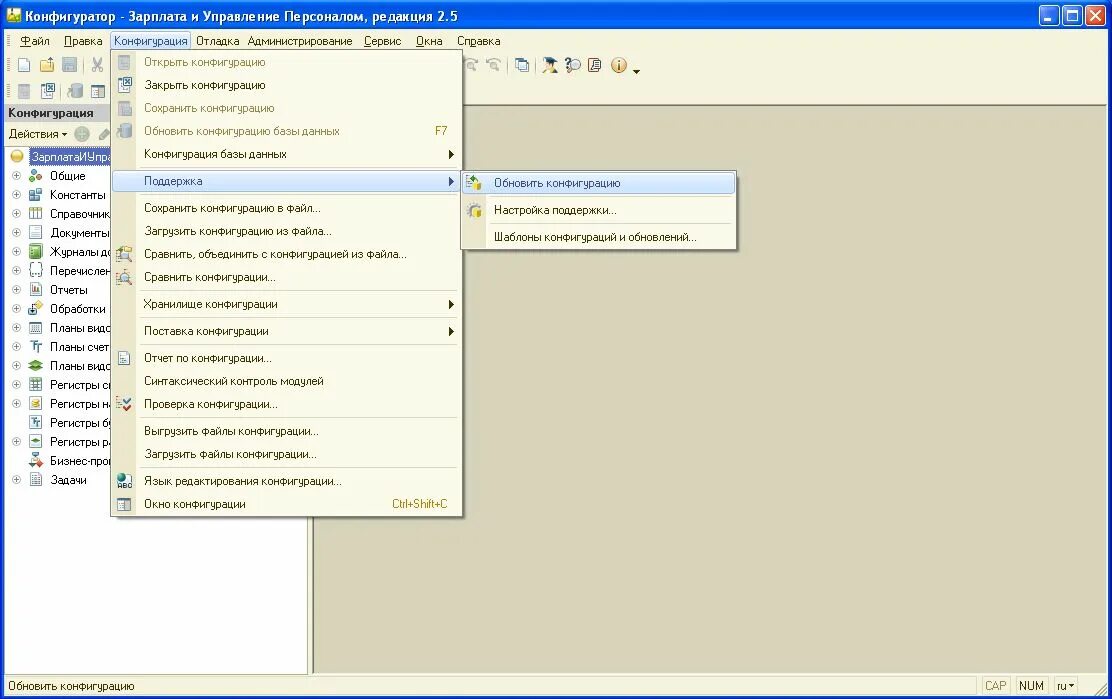Click the Update database configuration toolbar icon
This screenshot has height=699, width=1112.
74,91
